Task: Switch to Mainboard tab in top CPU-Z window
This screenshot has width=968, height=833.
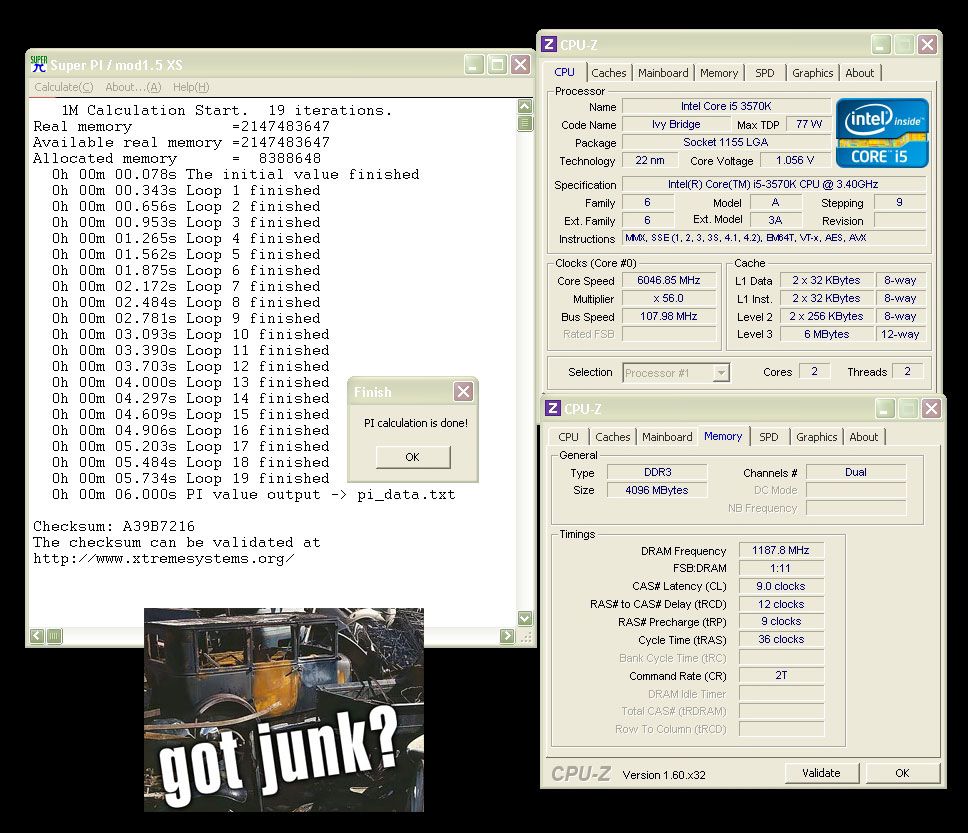Action: 663,73
